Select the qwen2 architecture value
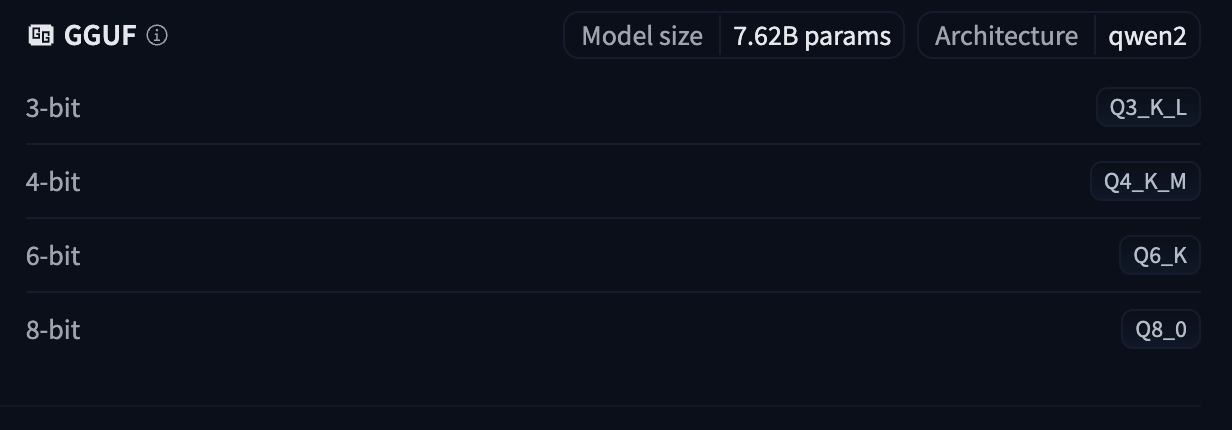Screen dimensions: 1232x430 1147,36
